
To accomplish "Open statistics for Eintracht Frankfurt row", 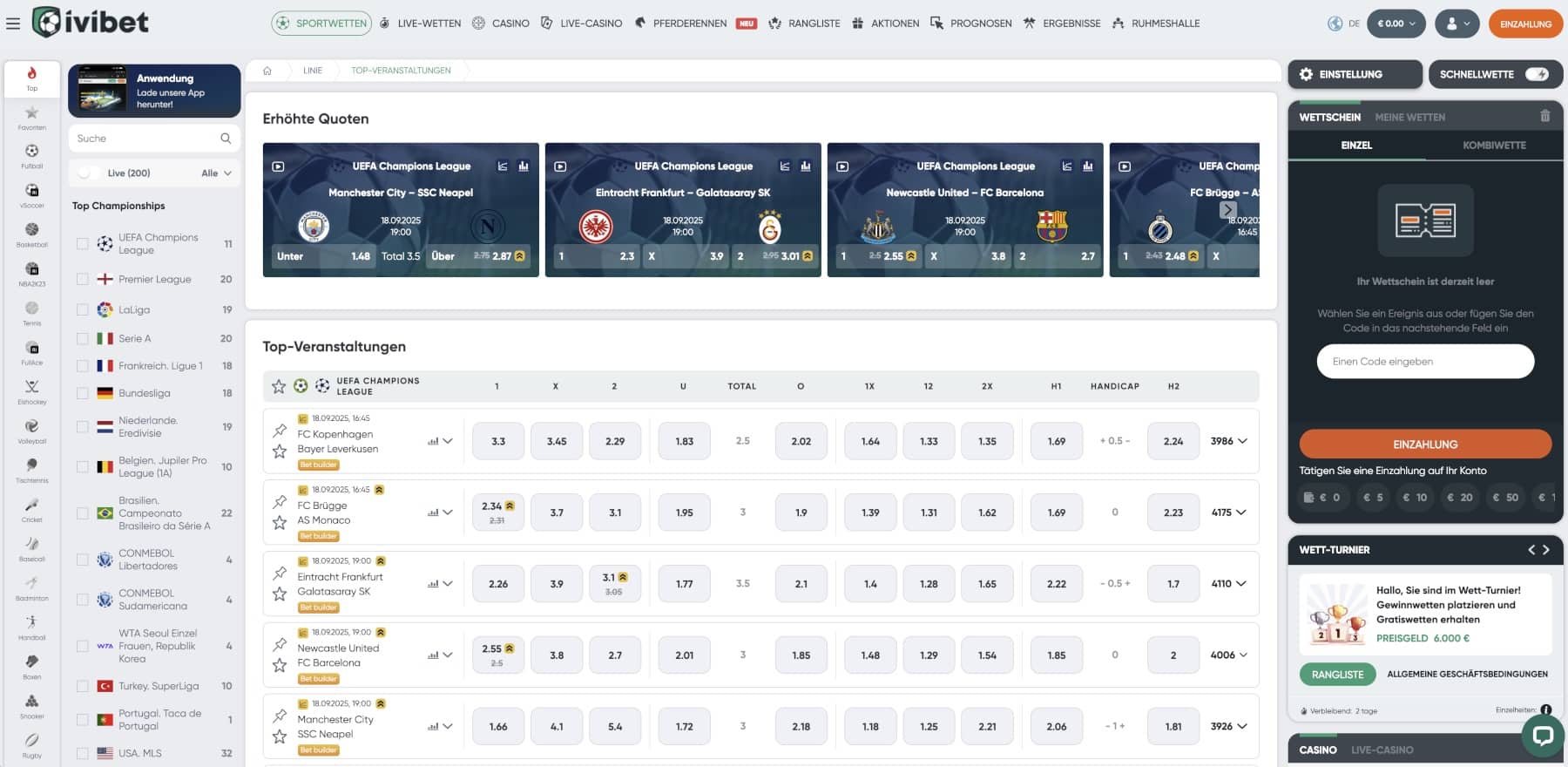I will pos(433,584).
